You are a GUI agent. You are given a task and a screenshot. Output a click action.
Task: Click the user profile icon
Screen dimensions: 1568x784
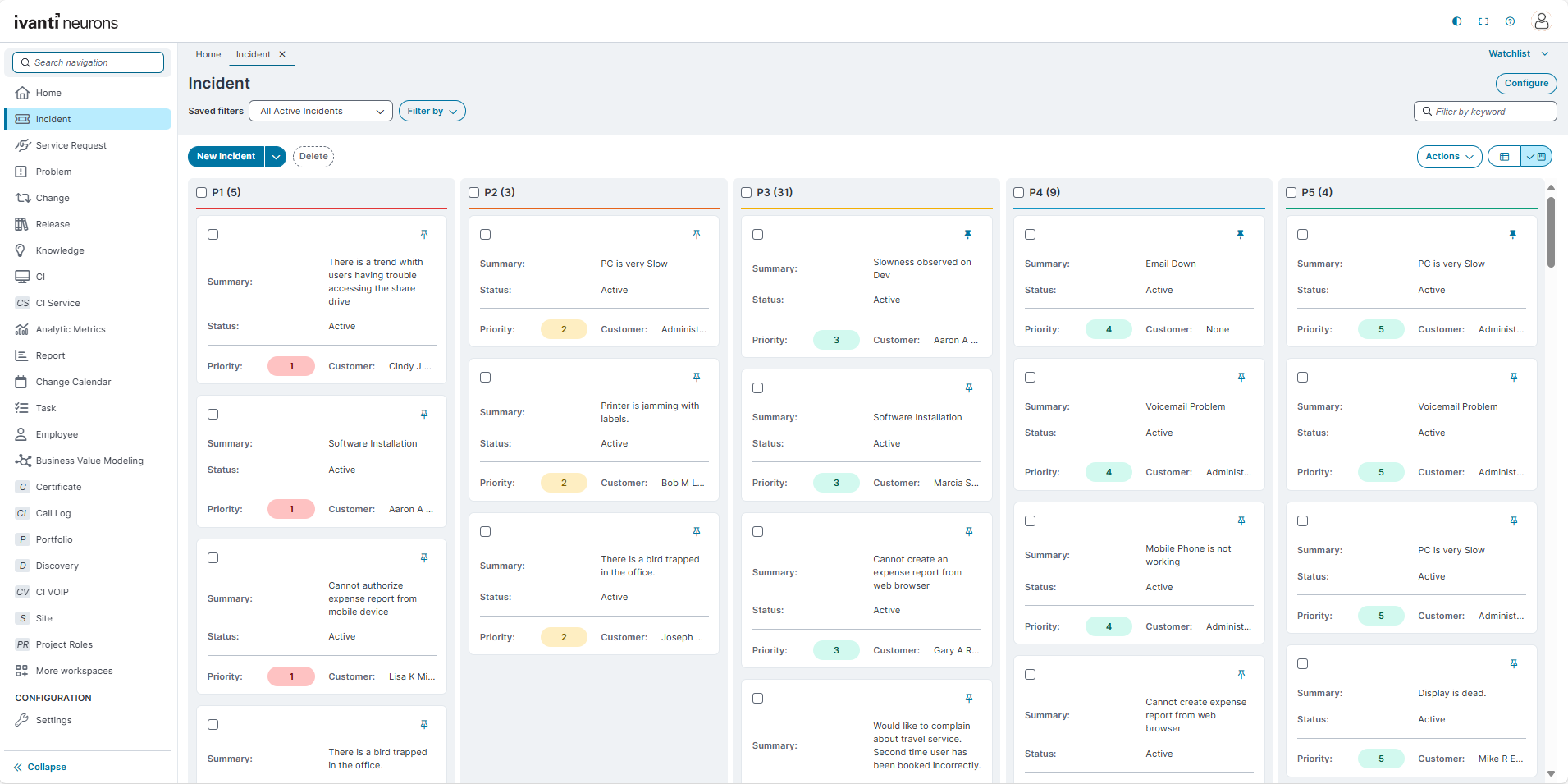(1541, 21)
